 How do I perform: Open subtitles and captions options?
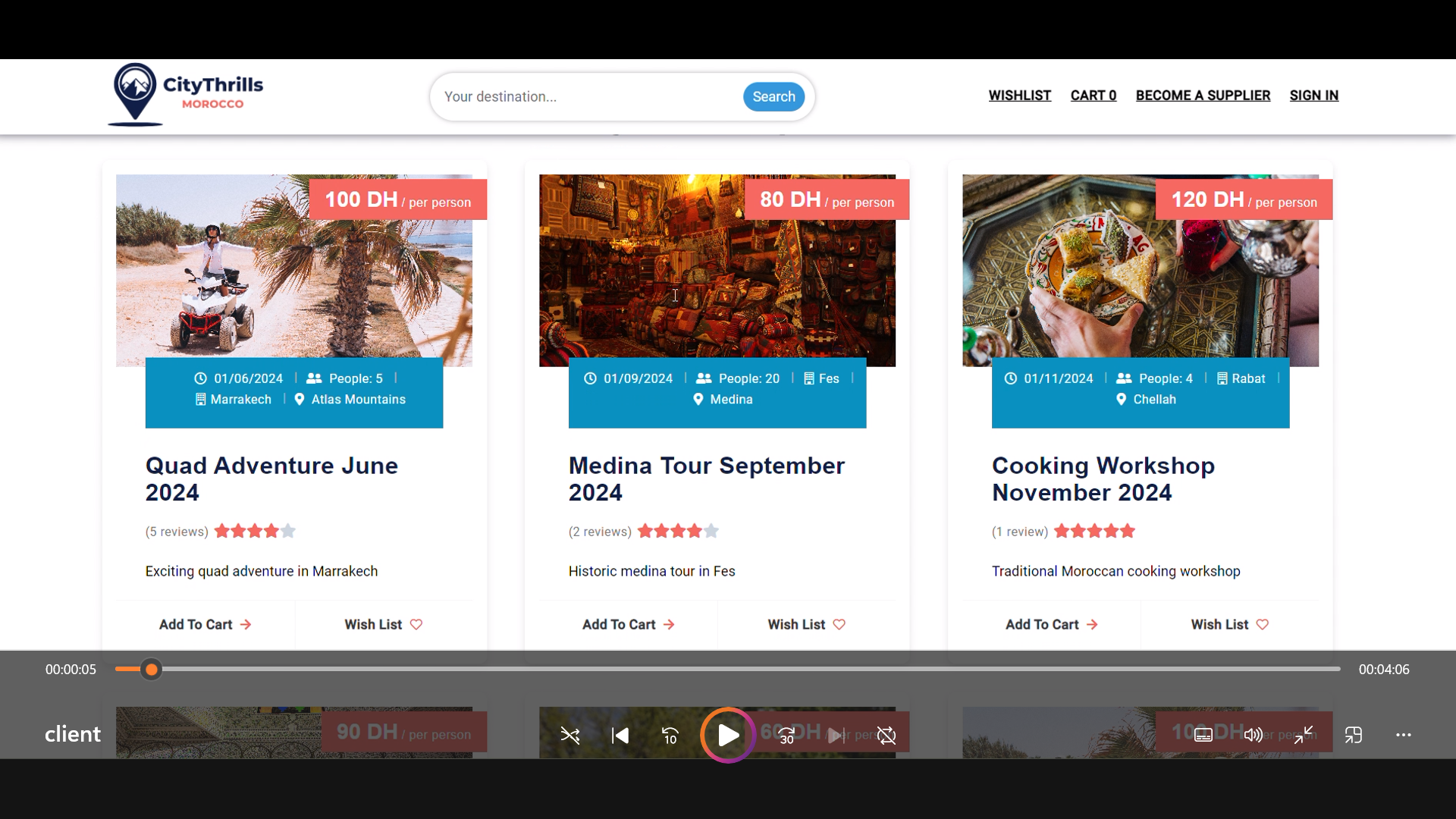pos(1203,735)
